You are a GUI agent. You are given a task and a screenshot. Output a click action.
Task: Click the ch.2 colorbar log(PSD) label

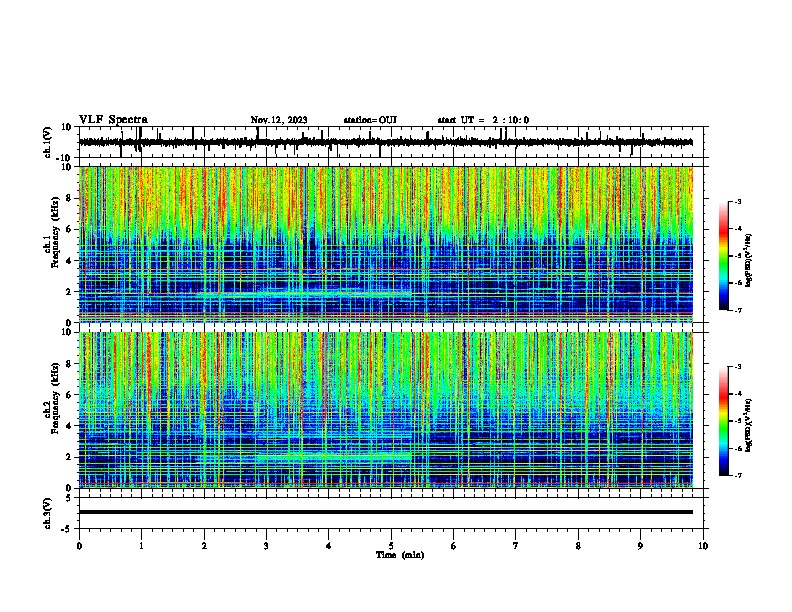749,426
